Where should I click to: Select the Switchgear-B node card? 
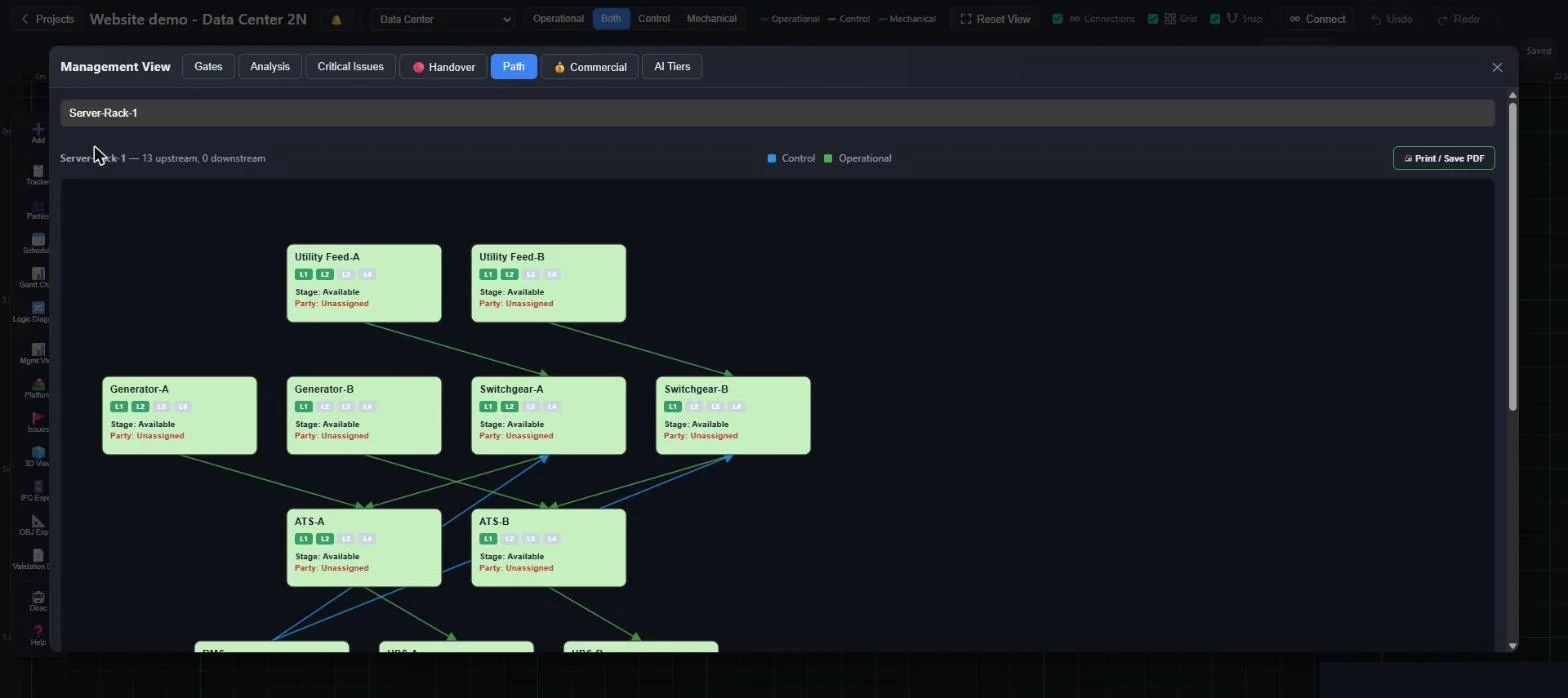pyautogui.click(x=733, y=415)
